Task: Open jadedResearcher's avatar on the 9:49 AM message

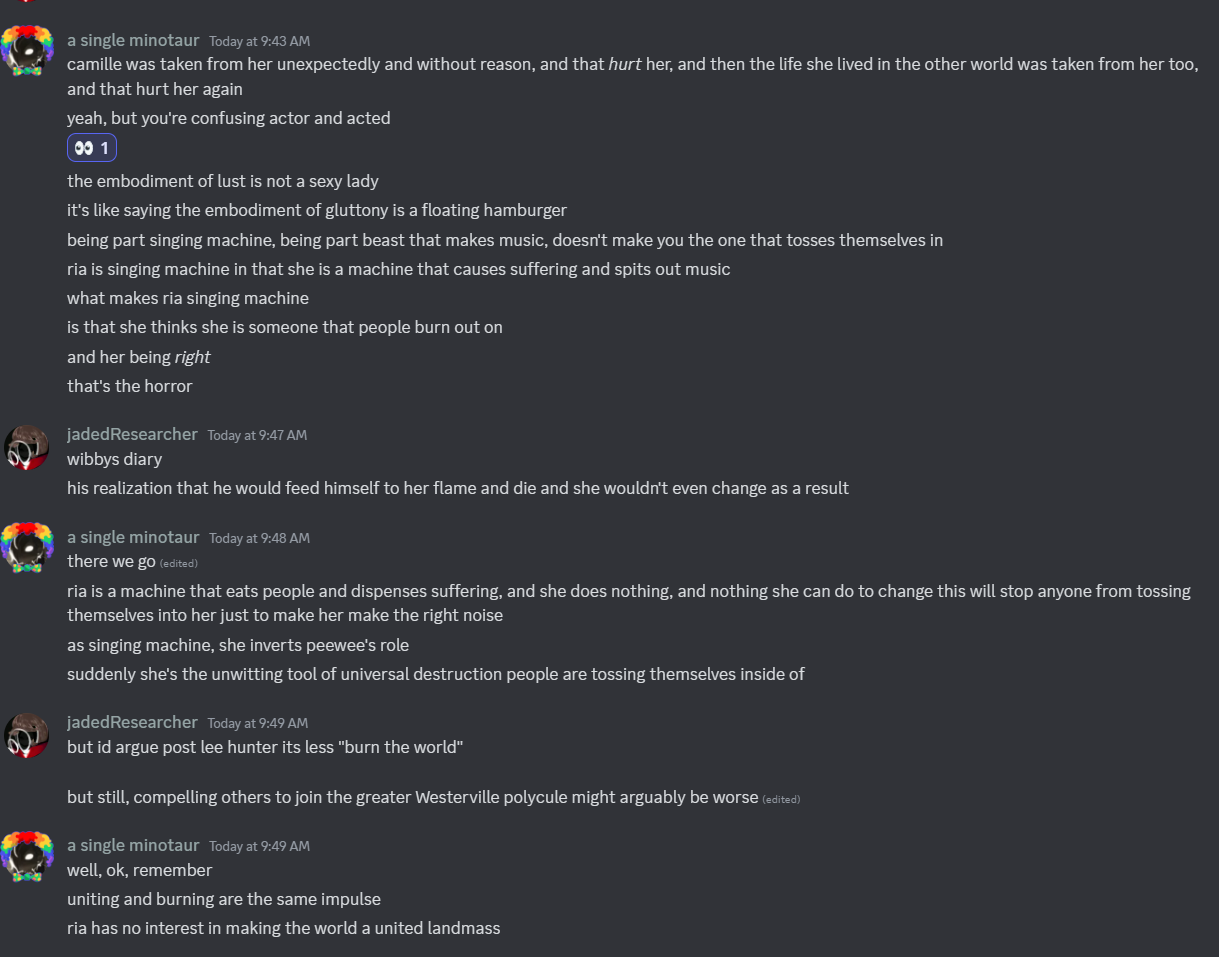Action: click(x=27, y=734)
